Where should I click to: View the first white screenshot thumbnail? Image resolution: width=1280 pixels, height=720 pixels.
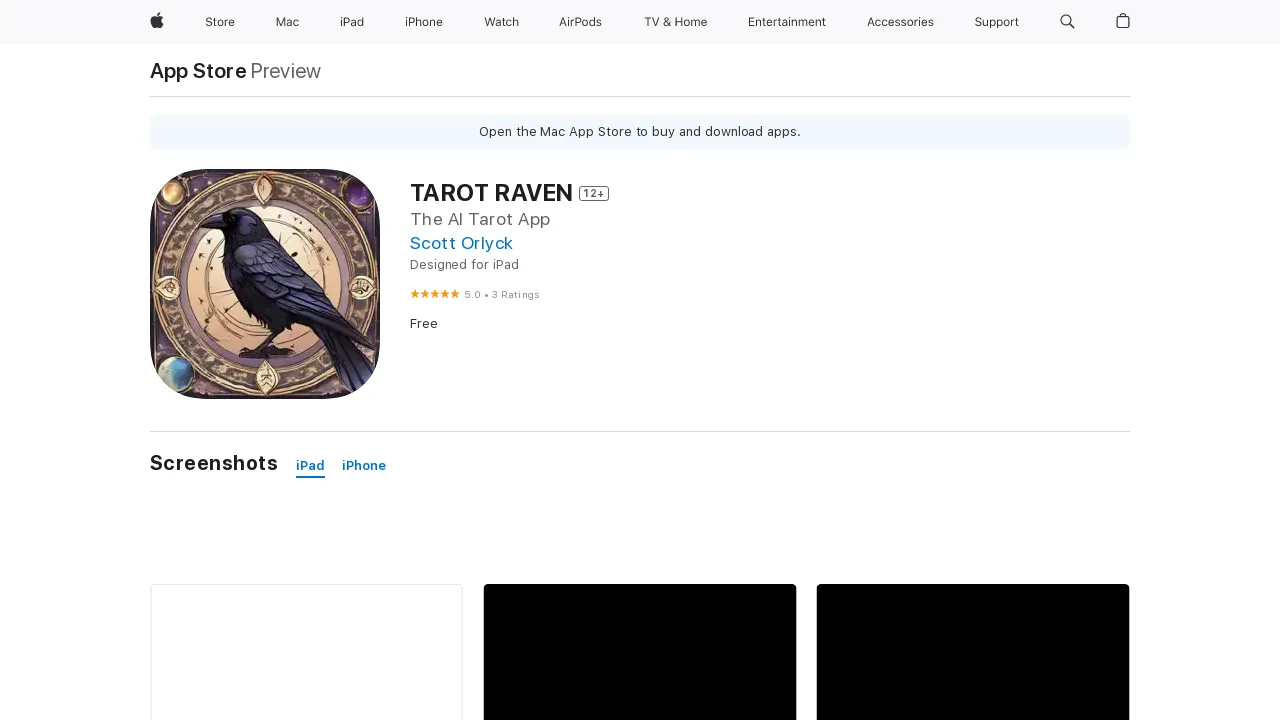click(306, 652)
